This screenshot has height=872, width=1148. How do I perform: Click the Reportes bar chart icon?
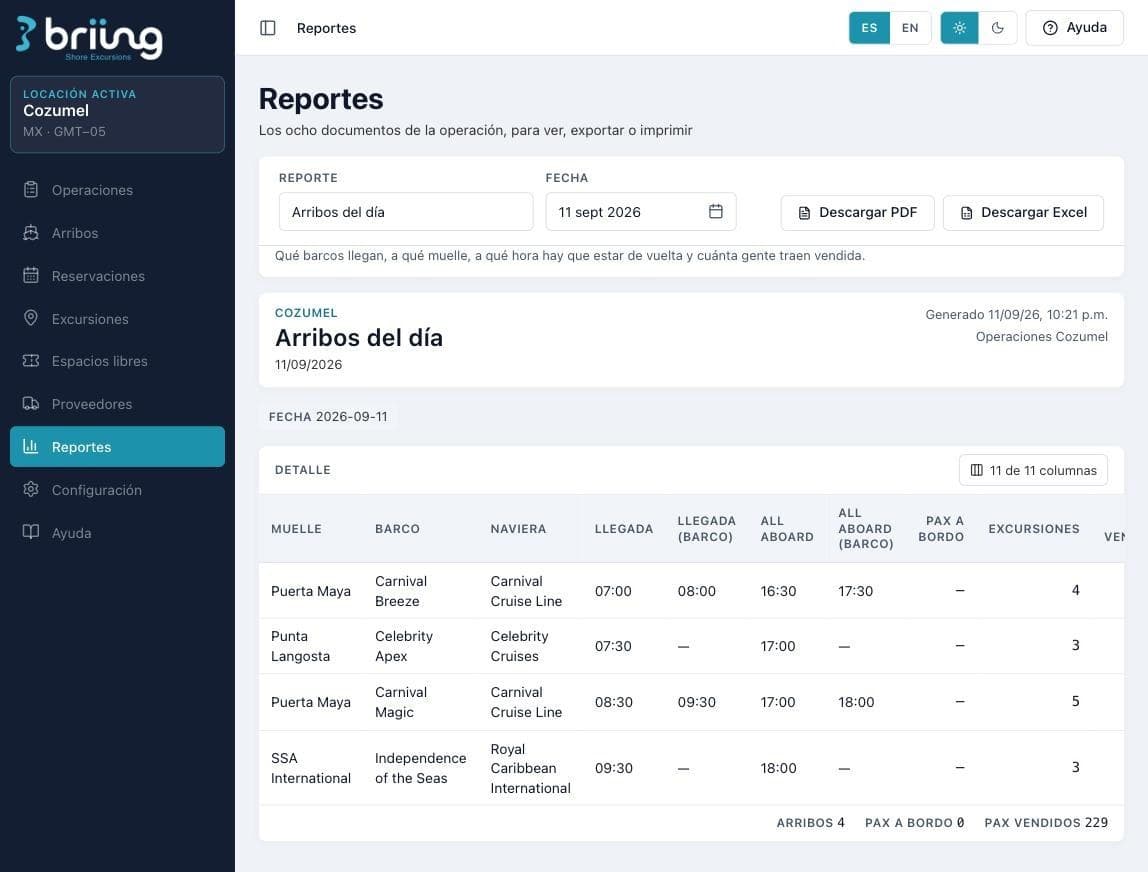pos(31,447)
